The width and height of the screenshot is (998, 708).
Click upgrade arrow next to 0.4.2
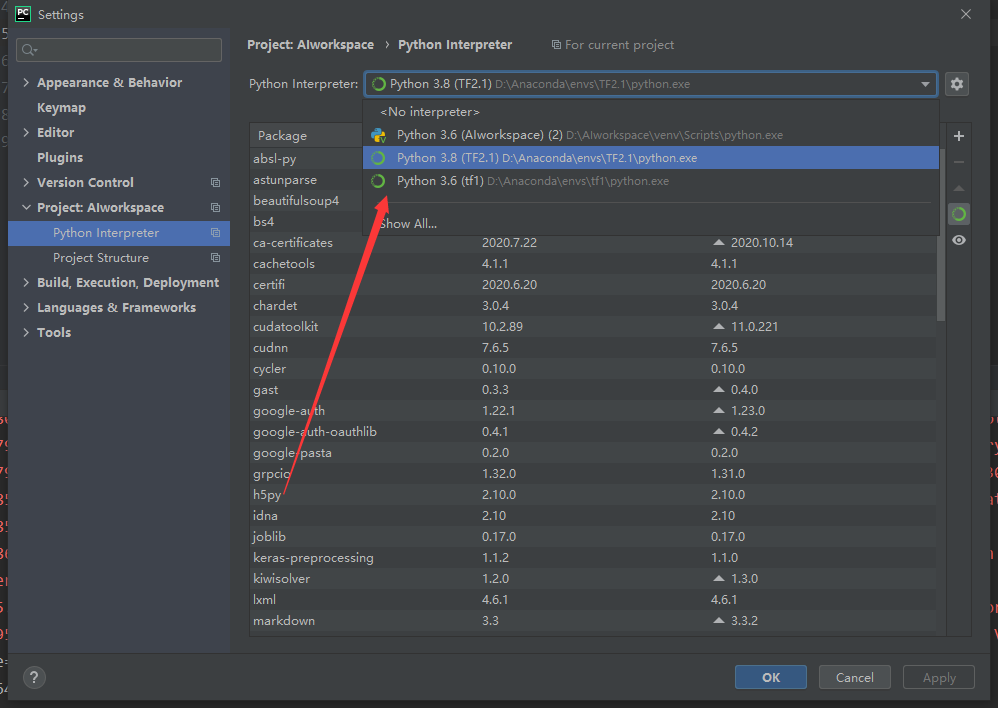pyautogui.click(x=719, y=432)
